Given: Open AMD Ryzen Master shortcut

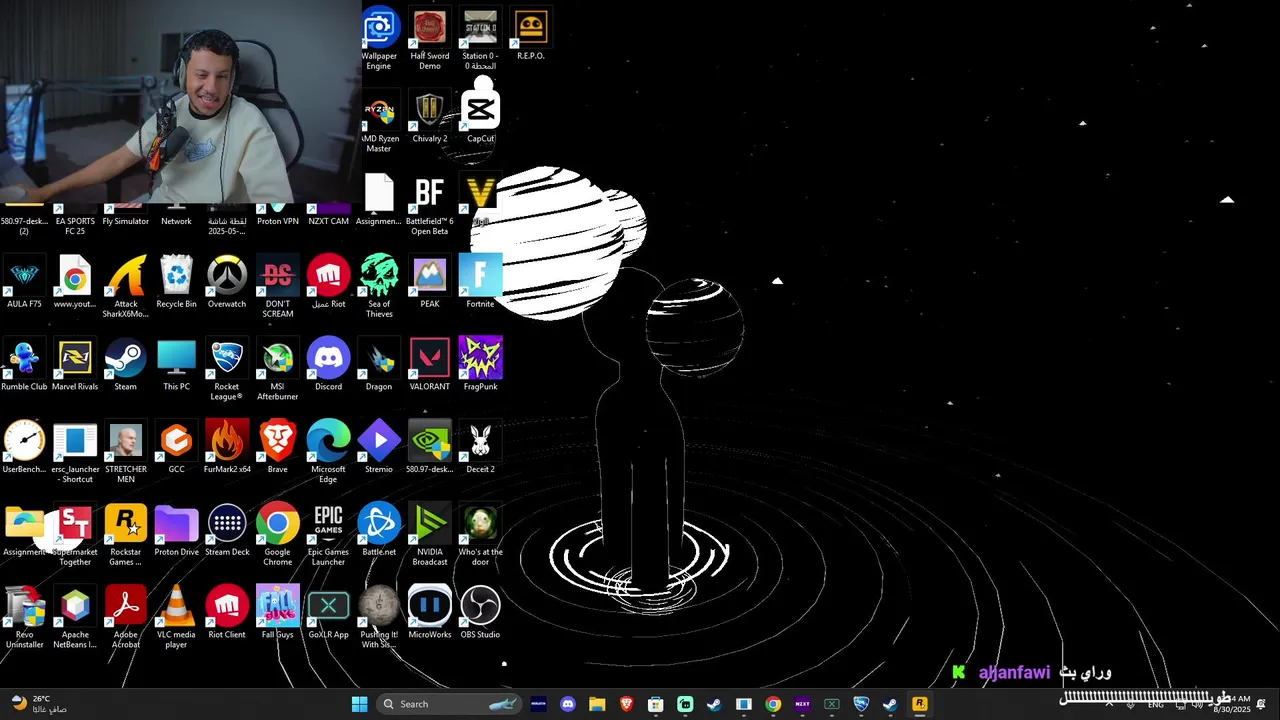Looking at the screenshot, I should 379,122.
